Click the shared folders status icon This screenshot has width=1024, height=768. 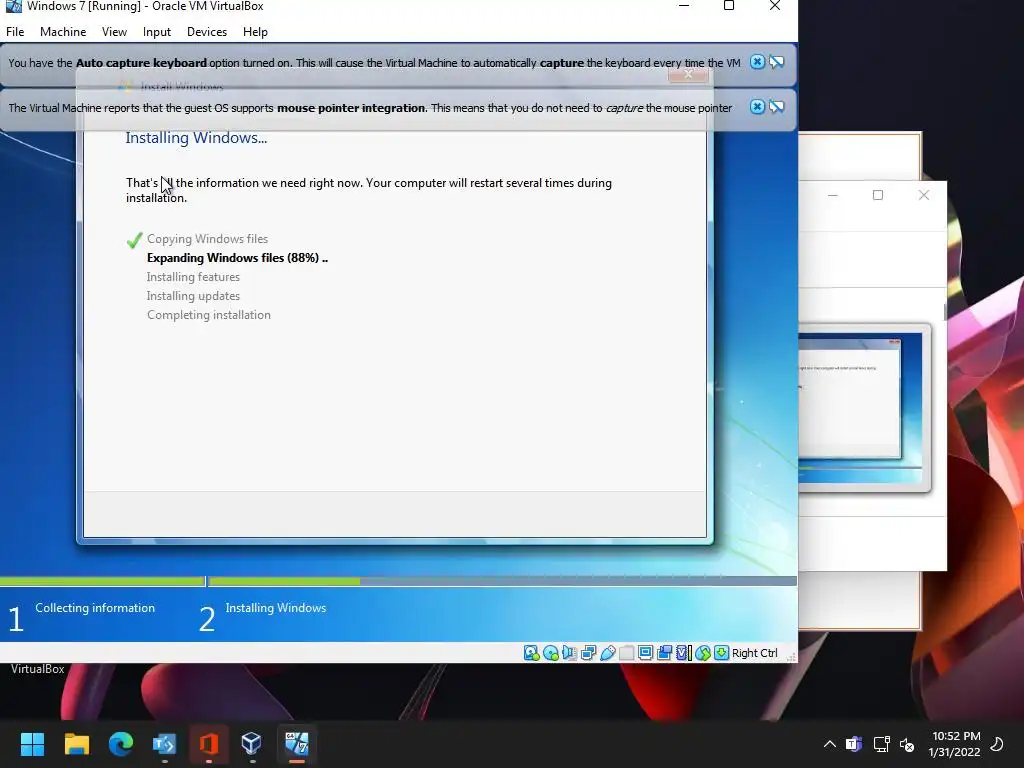click(x=626, y=652)
